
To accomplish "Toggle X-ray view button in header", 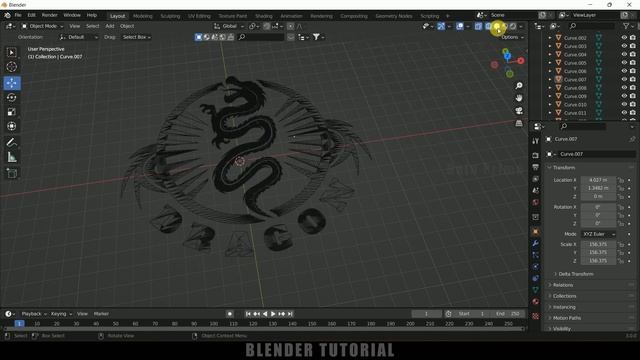I will pyautogui.click(x=478, y=26).
